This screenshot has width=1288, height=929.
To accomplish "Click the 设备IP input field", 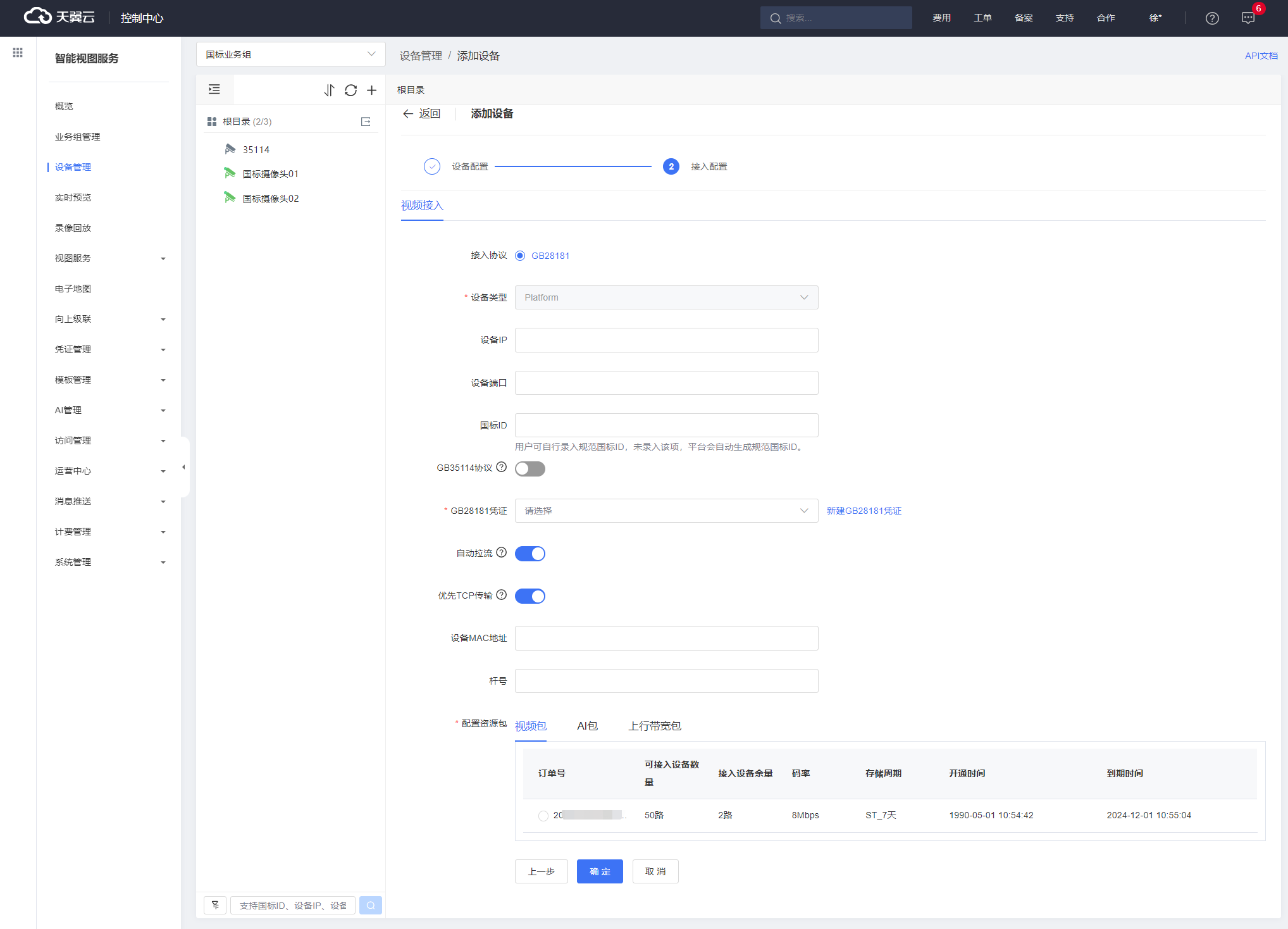I will pos(666,340).
